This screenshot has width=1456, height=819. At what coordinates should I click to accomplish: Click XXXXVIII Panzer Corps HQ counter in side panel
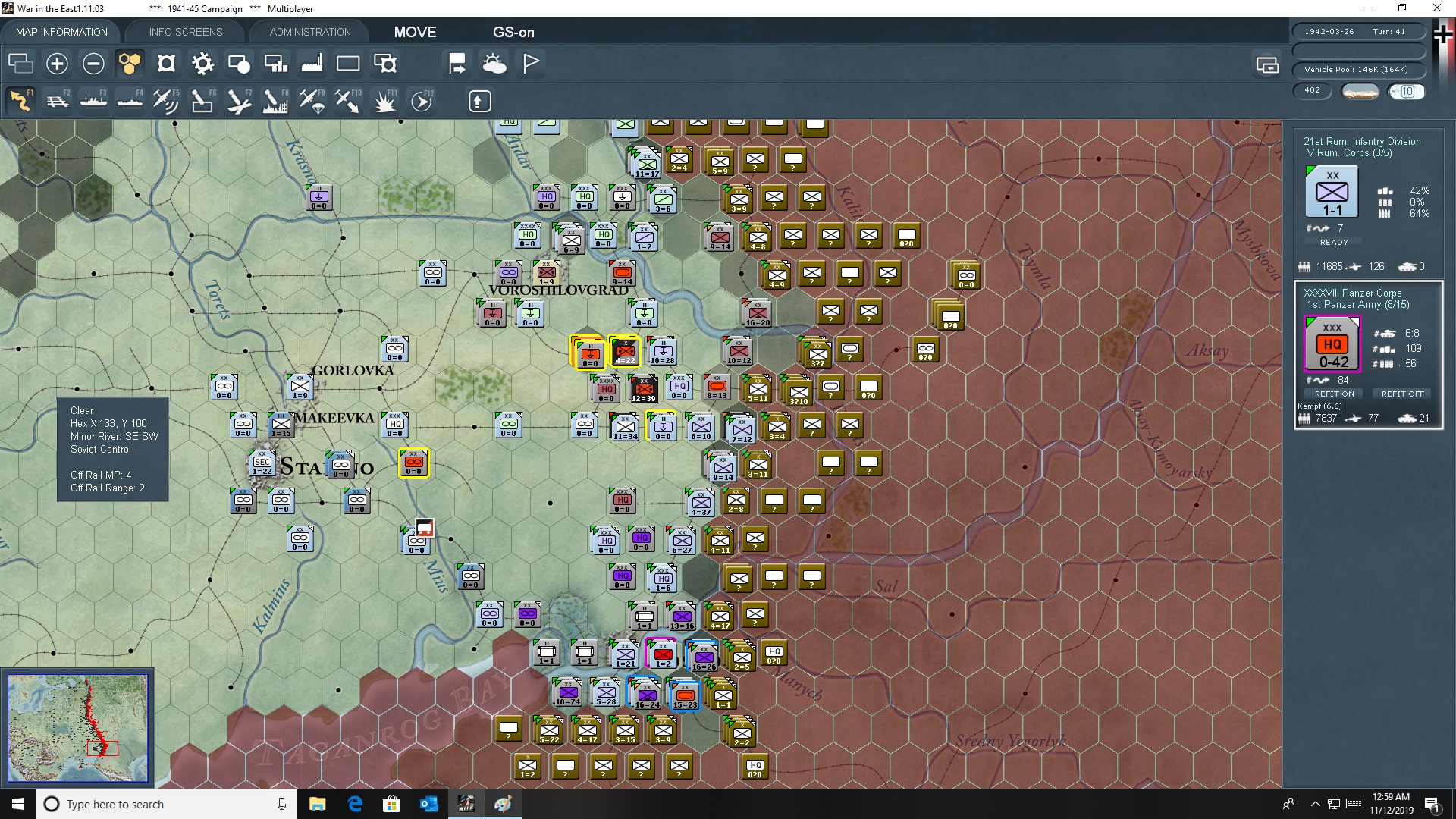point(1332,344)
